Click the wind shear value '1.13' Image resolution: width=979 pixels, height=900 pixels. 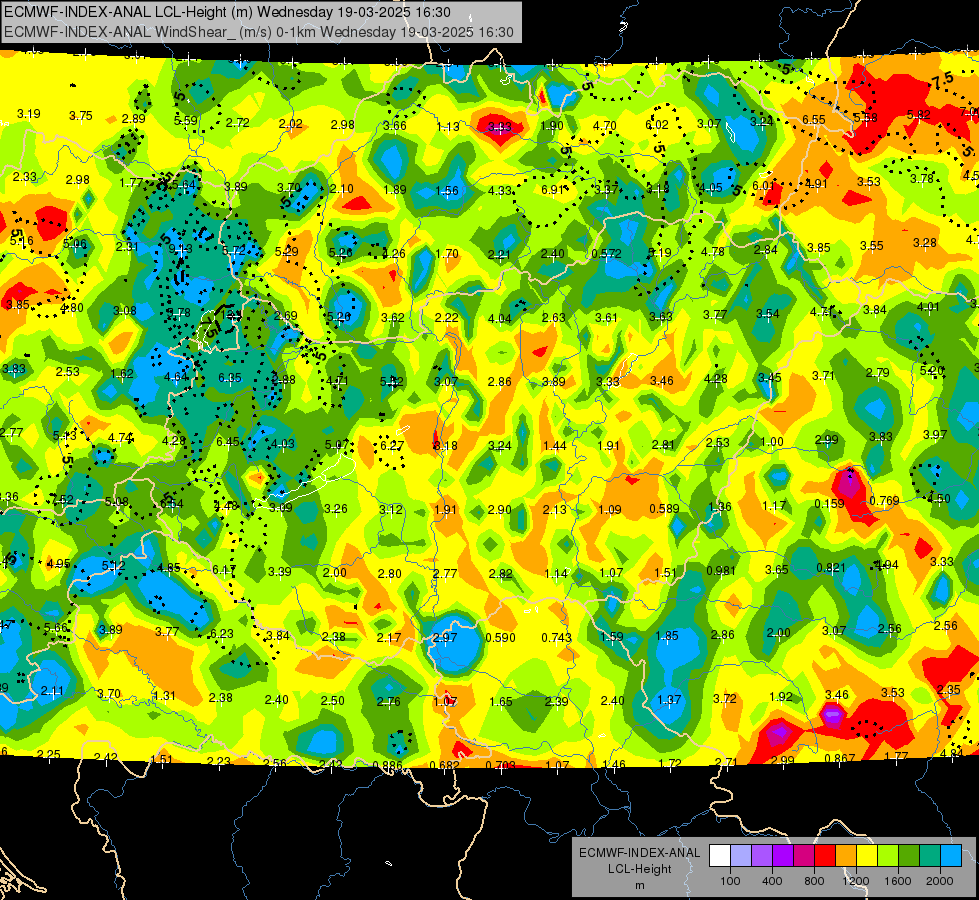tap(448, 126)
